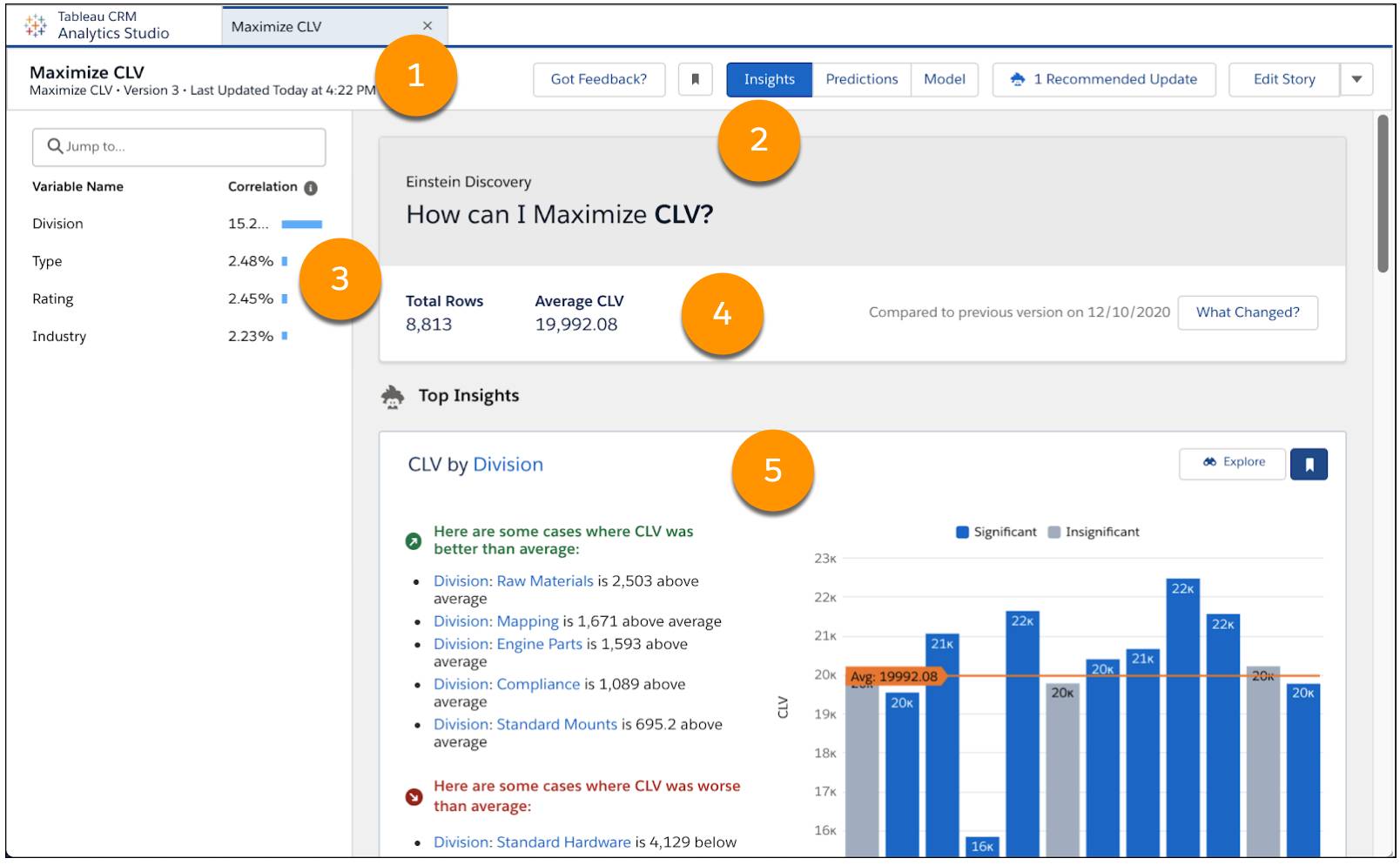Click the Rating correlation 2.45% value
This screenshot has width=1400, height=865.
[251, 298]
